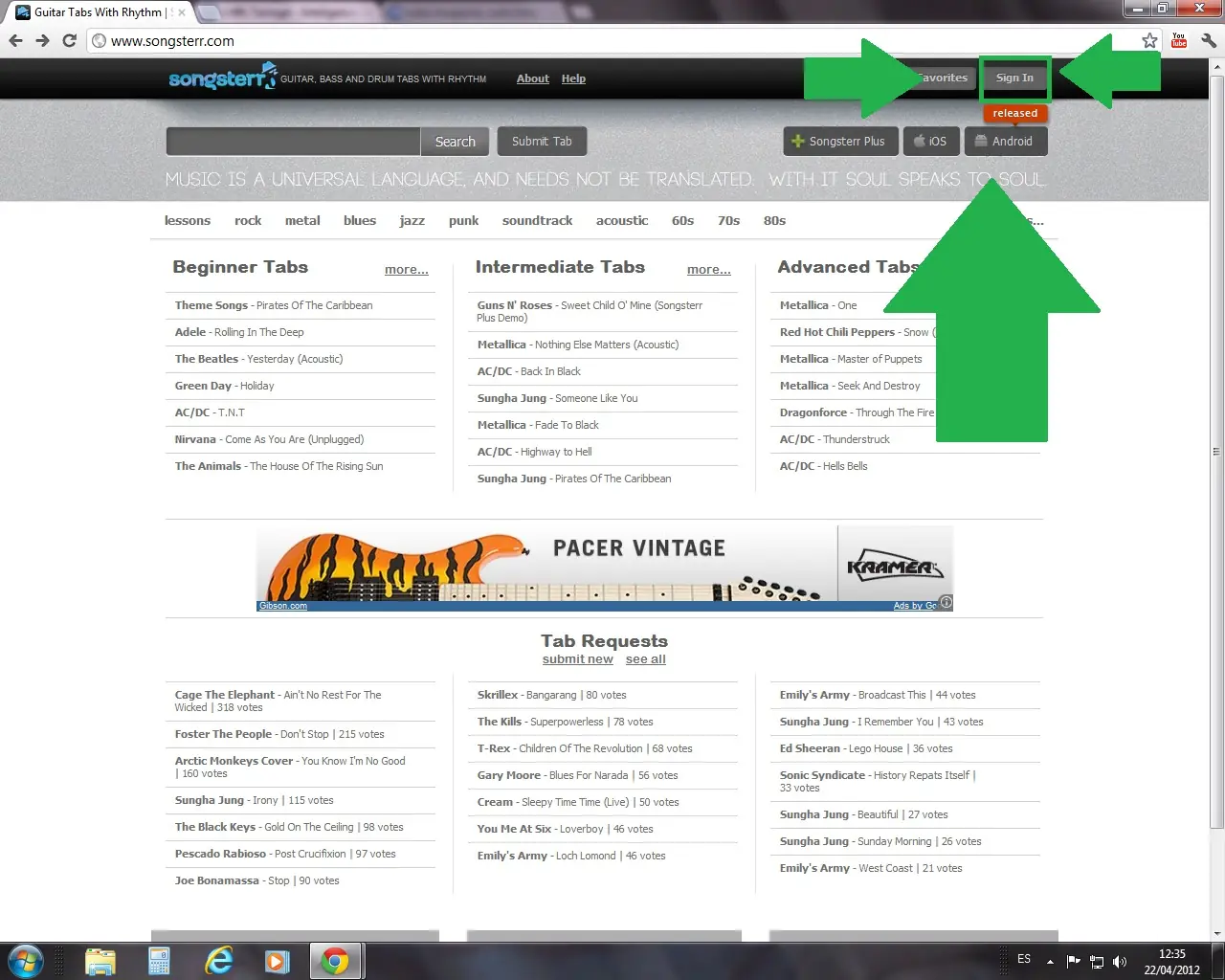Viewport: 1225px width, 980px height.
Task: Open The Beatles Yesterday (Acoustic) tab
Action: coord(258,359)
